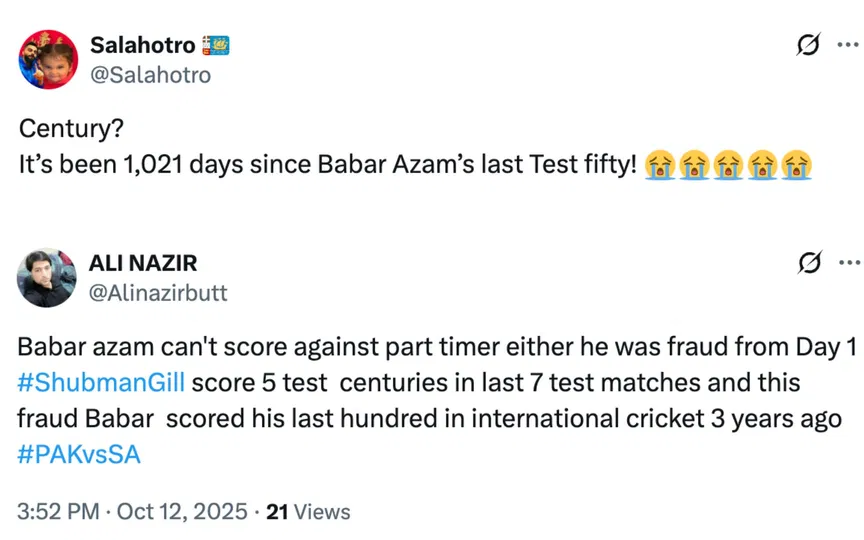
Task: Open Grok explain icon on Salahotro's tweet
Action: 808,46
